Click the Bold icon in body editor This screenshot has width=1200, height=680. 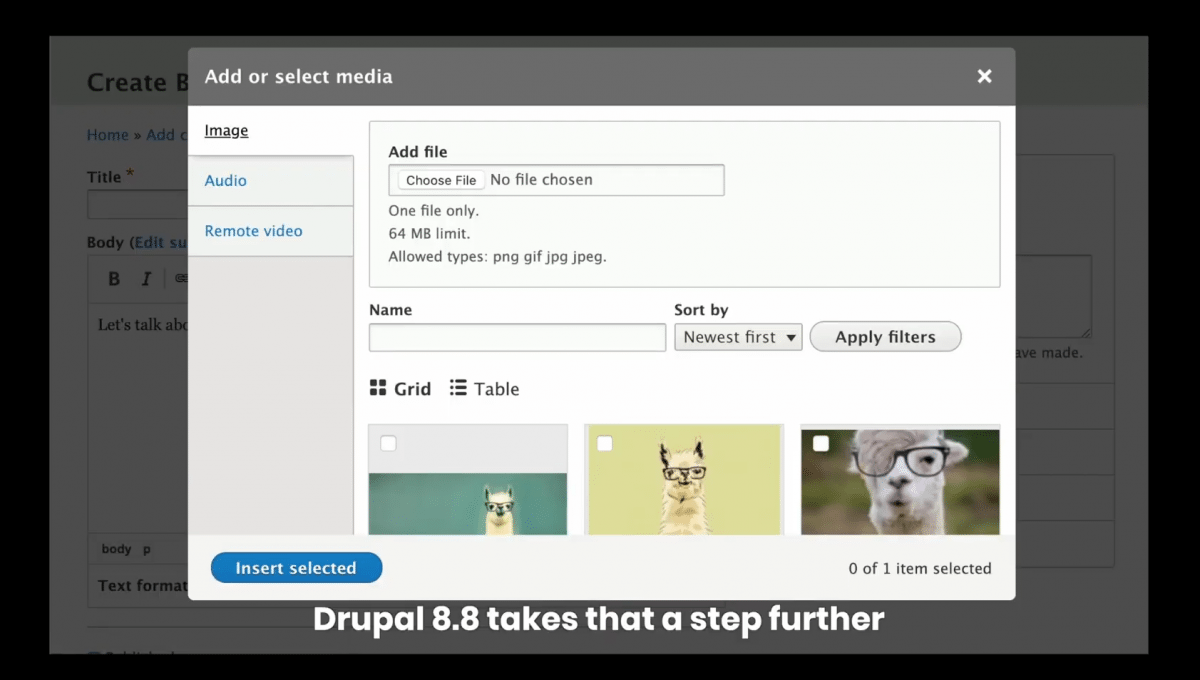(114, 279)
